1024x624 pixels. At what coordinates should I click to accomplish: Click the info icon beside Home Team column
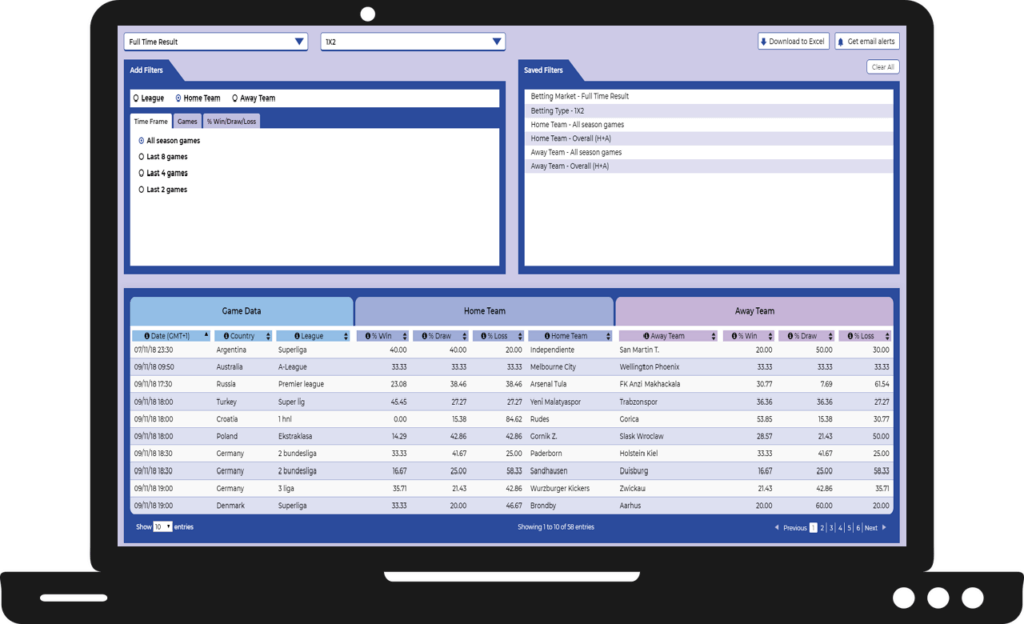(x=545, y=337)
